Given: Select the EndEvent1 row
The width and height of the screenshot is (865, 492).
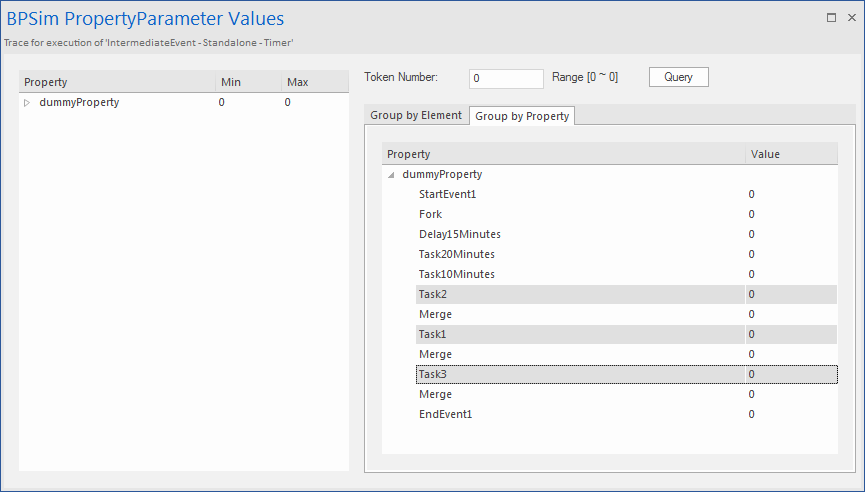Looking at the screenshot, I should point(445,414).
